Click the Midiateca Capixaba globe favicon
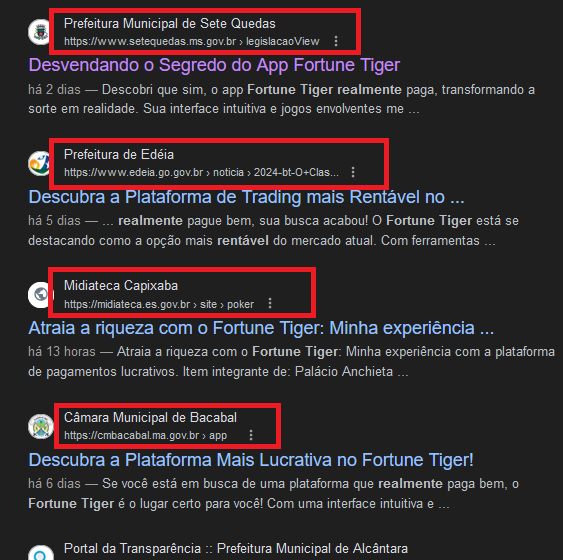 [41, 295]
